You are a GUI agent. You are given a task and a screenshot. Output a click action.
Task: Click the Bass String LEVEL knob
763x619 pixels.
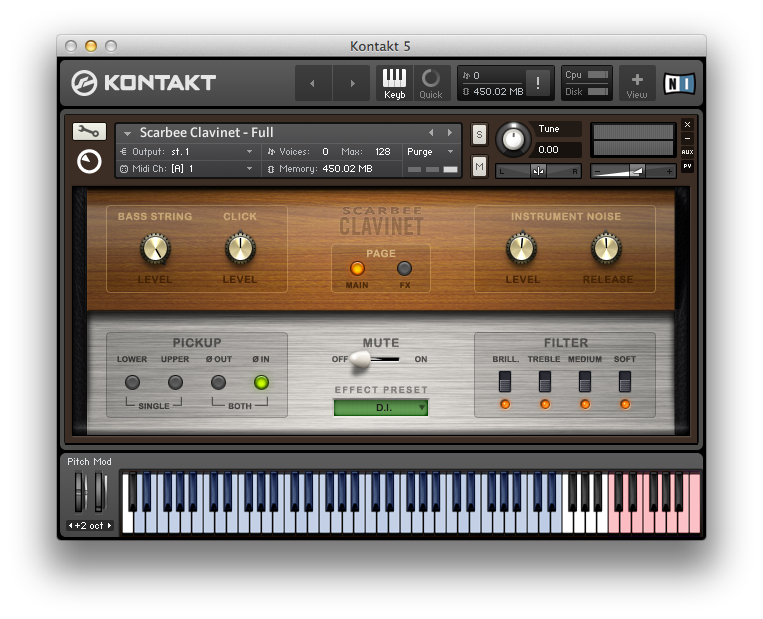click(x=155, y=249)
